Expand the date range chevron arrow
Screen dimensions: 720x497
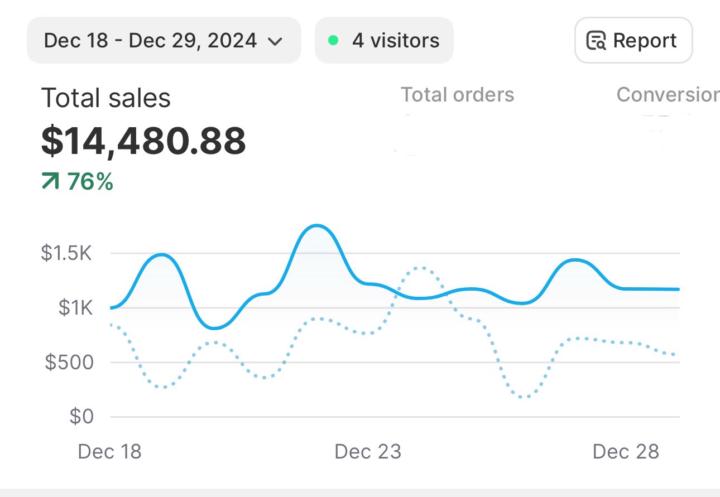(x=276, y=42)
